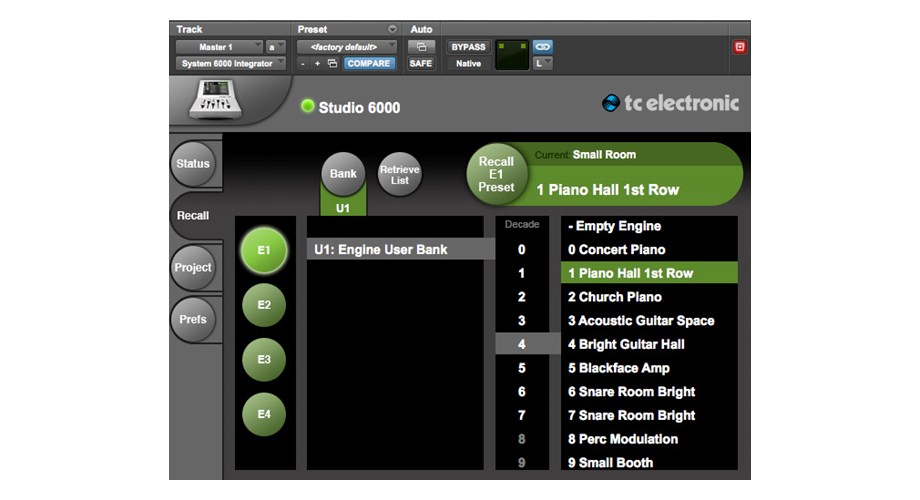Click the Retrieve List button
The height and width of the screenshot is (500, 920).
[x=400, y=174]
